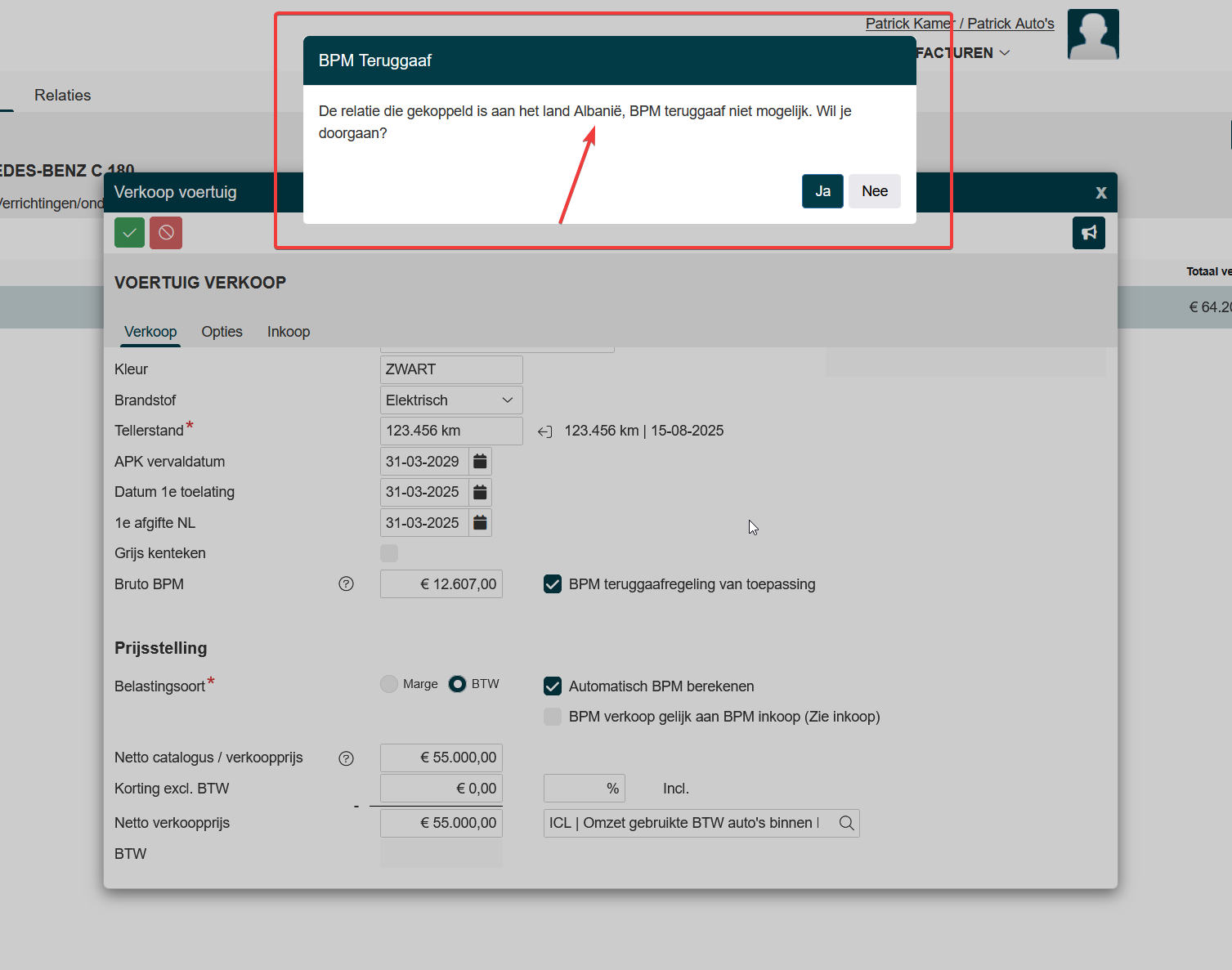Uncheck BPM teruggaafregeling van toepassing

pos(553,584)
